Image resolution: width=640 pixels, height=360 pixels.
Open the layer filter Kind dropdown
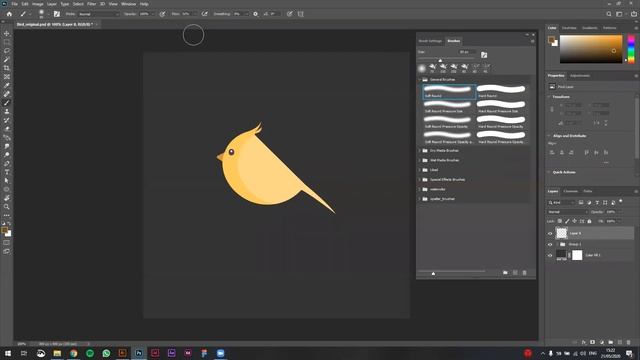click(561, 202)
